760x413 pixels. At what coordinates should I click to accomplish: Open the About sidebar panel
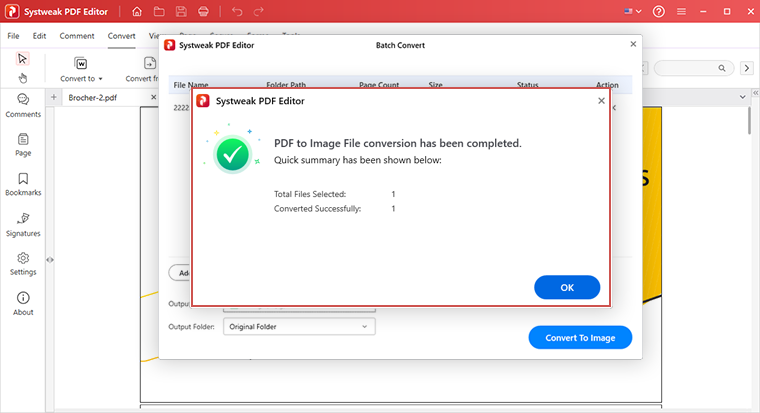pos(23,304)
